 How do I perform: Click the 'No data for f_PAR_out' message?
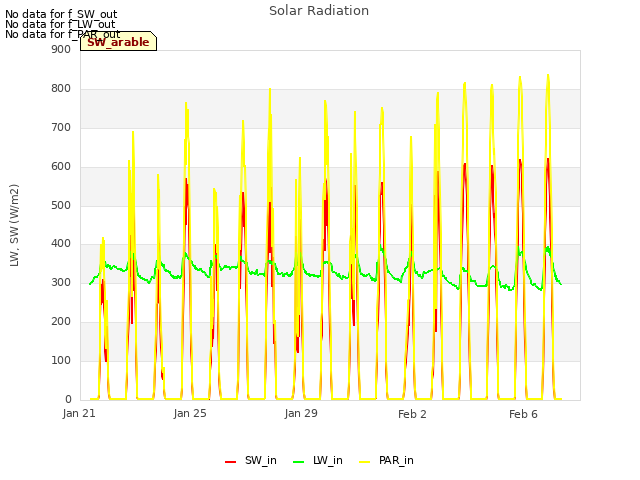point(62,34)
